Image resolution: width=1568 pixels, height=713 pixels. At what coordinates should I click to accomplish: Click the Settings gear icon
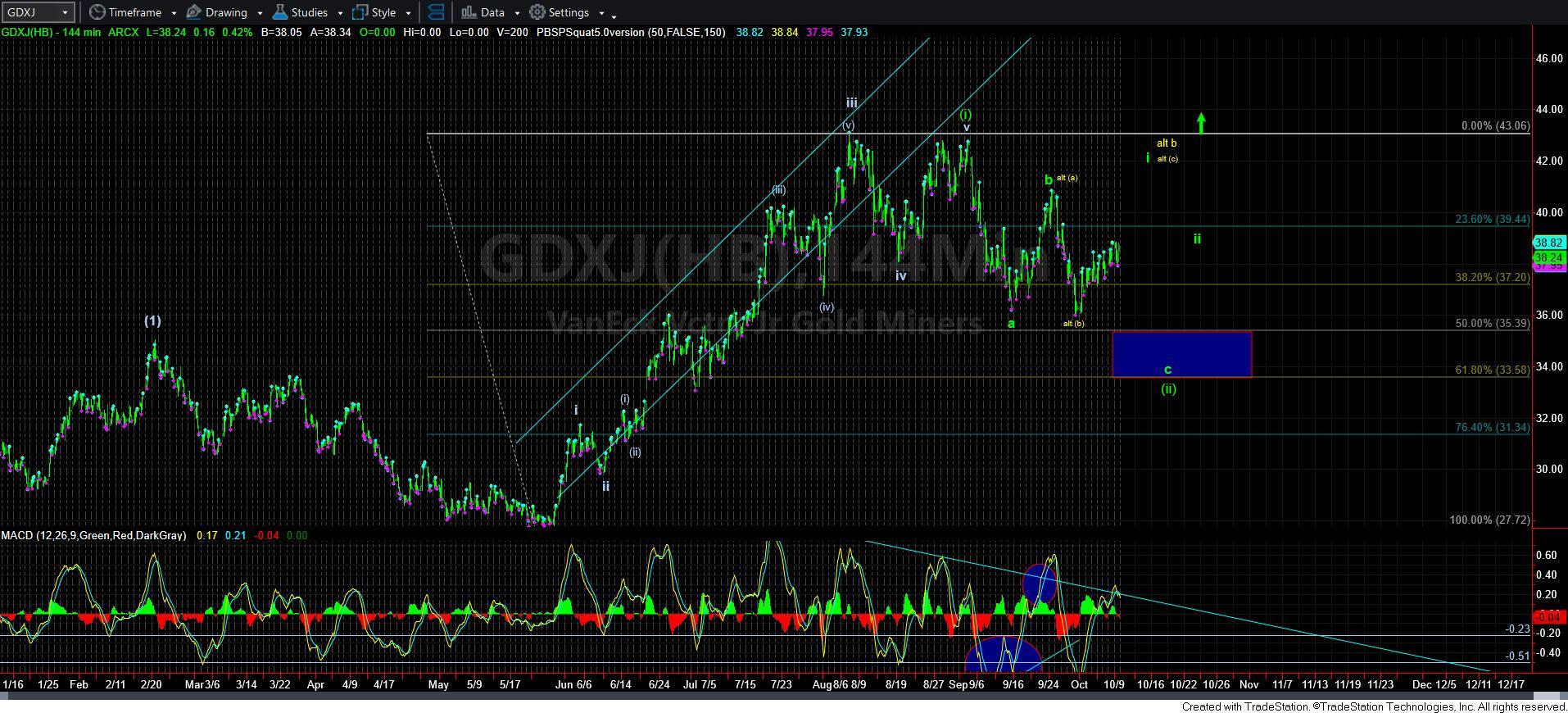(x=537, y=12)
